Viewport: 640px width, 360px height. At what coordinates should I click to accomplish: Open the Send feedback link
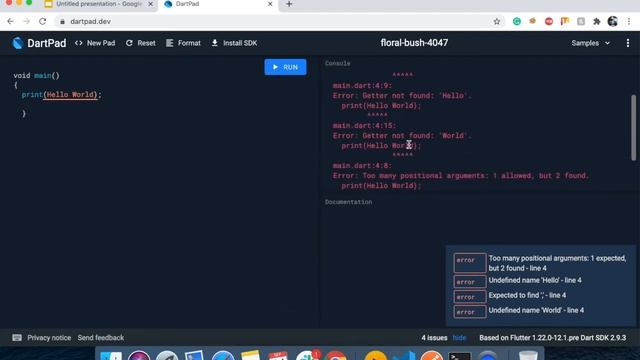pyautogui.click(x=101, y=338)
